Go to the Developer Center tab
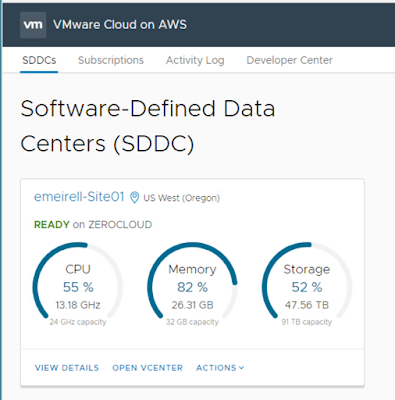395x400 pixels. [x=289, y=60]
